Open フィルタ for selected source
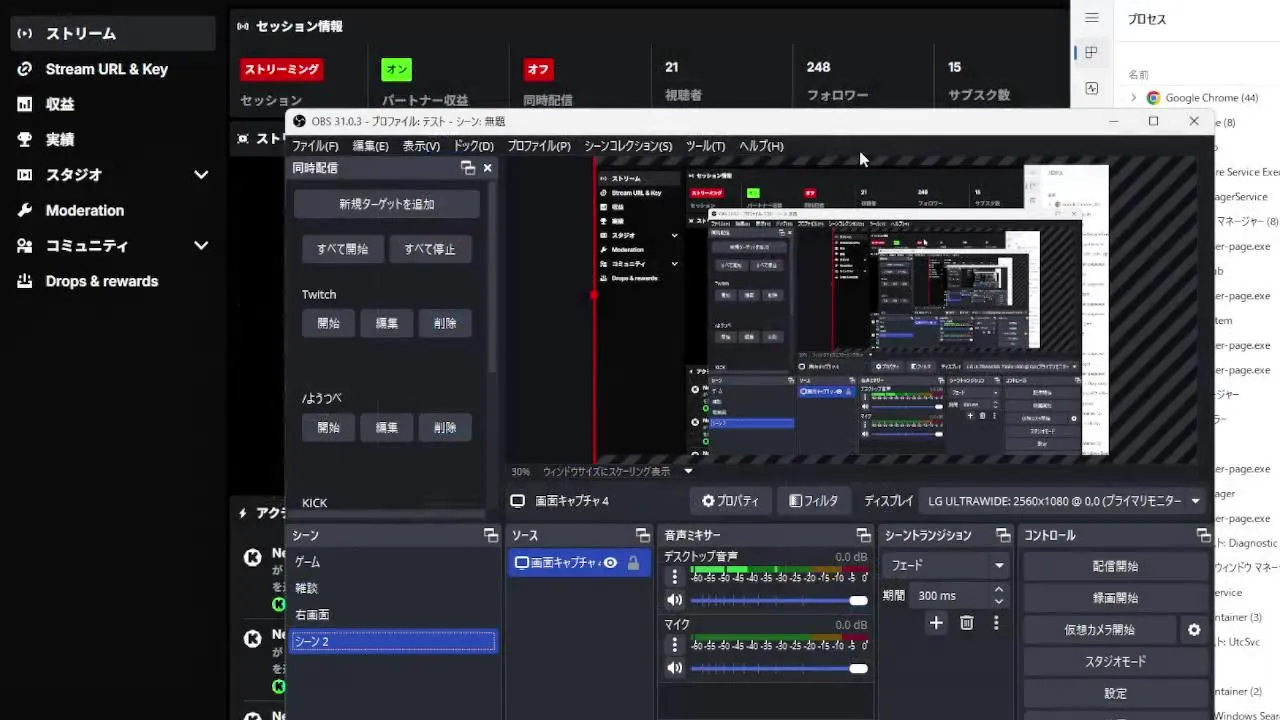The width and height of the screenshot is (1280, 720). (814, 501)
